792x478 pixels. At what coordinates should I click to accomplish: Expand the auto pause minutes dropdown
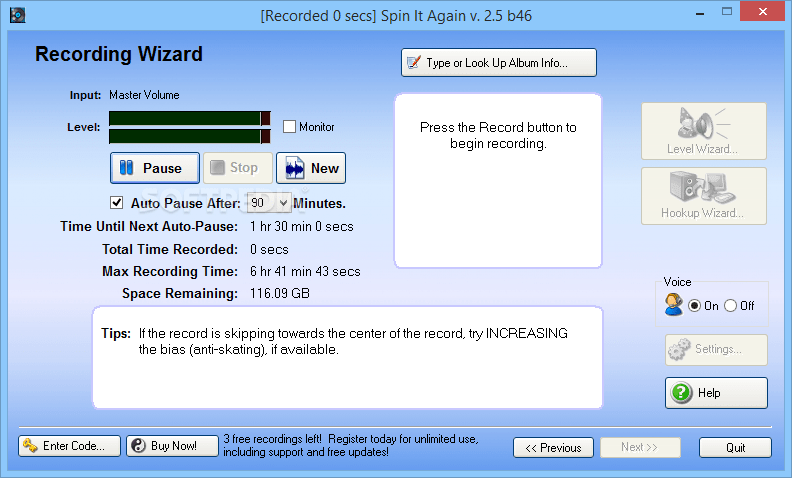point(283,203)
